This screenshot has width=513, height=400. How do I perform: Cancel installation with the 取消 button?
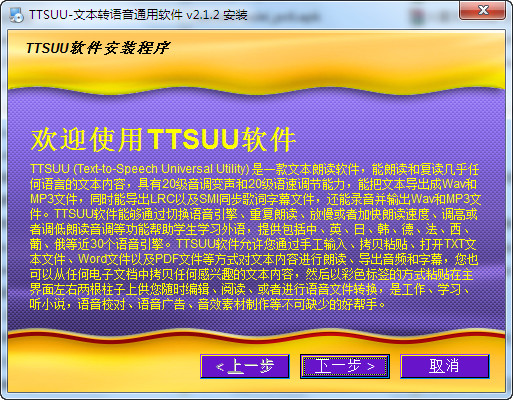tap(444, 366)
